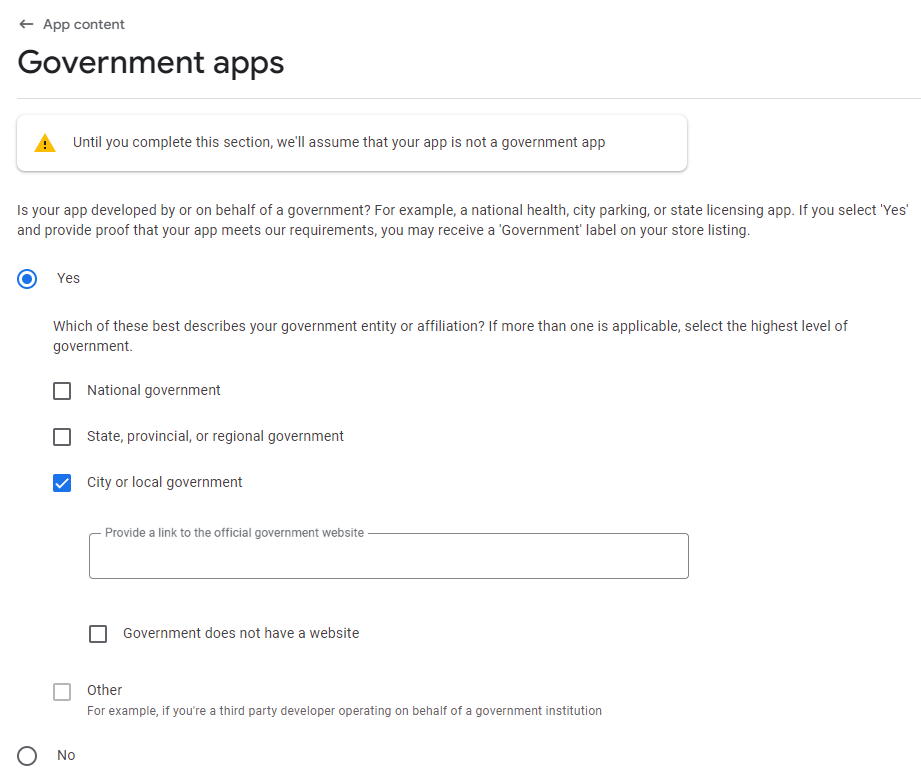Viewport: 921px width, 781px height.
Task: Click the Government apps heading
Action: pos(151,63)
